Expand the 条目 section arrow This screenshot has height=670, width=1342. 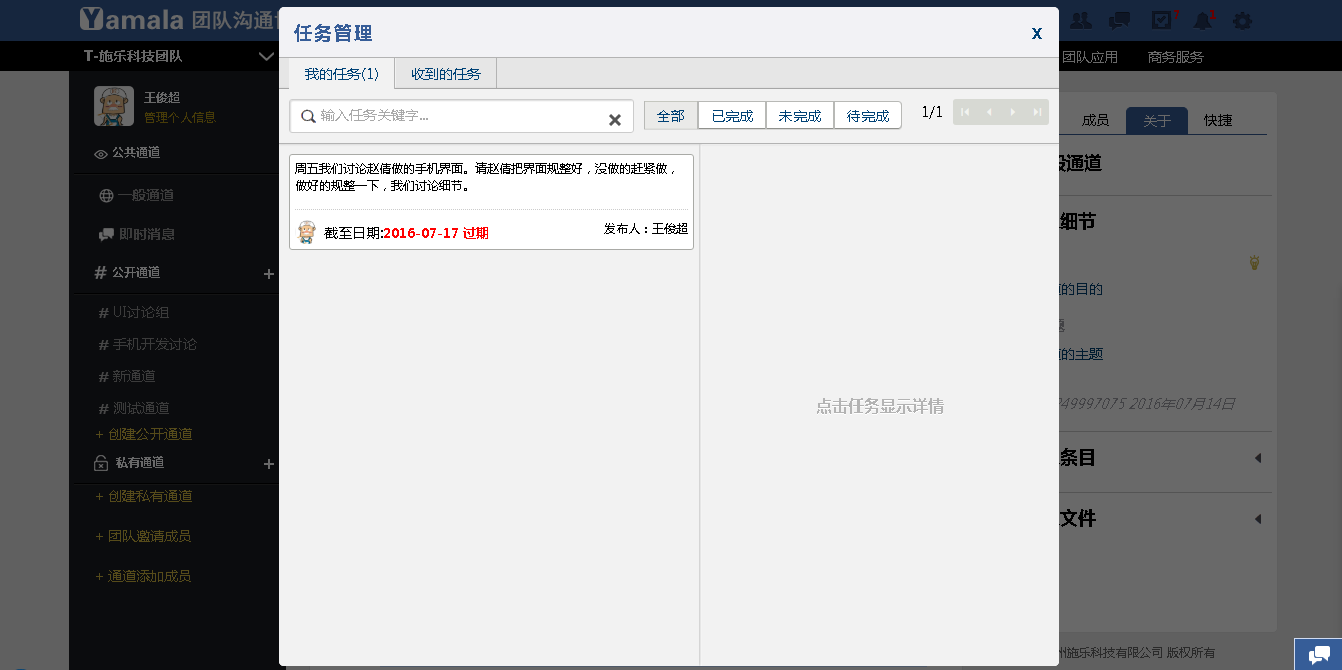tap(1257, 458)
